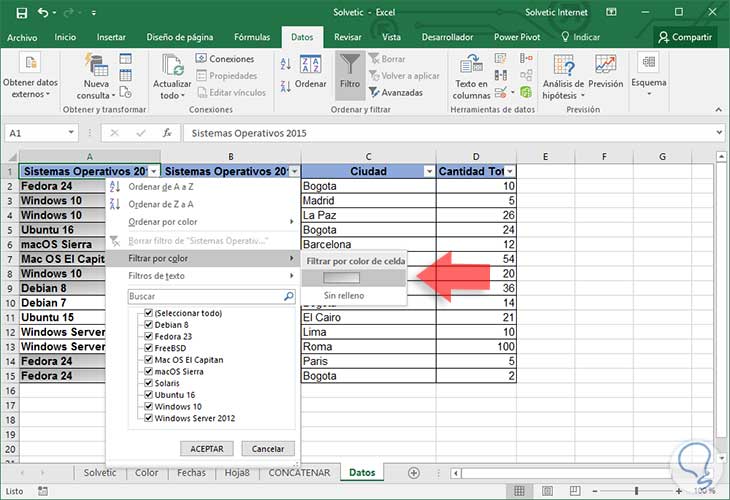
Task: Uncheck FreeBSD in filter list
Action: tap(149, 348)
